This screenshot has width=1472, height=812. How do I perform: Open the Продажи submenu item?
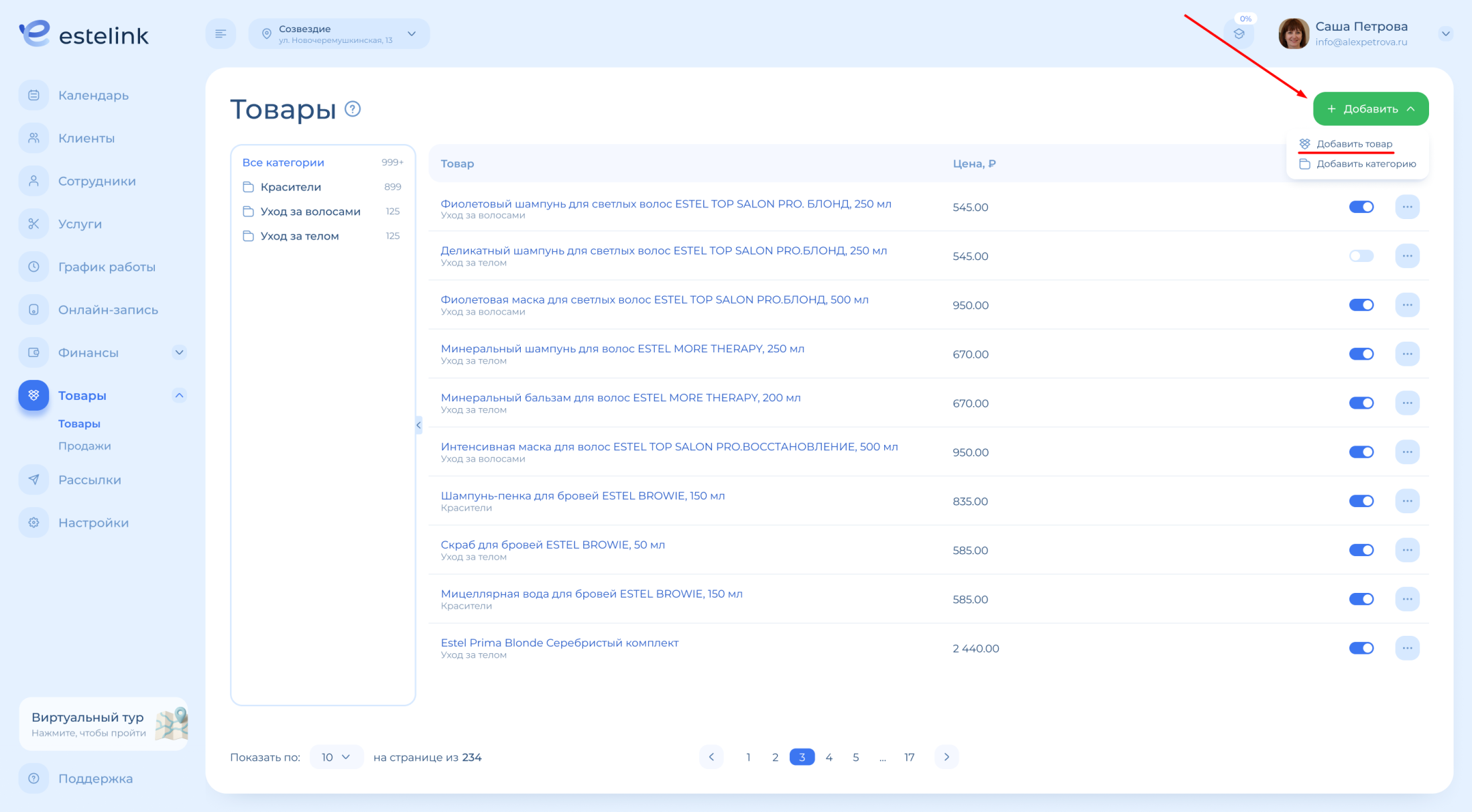[x=84, y=446]
